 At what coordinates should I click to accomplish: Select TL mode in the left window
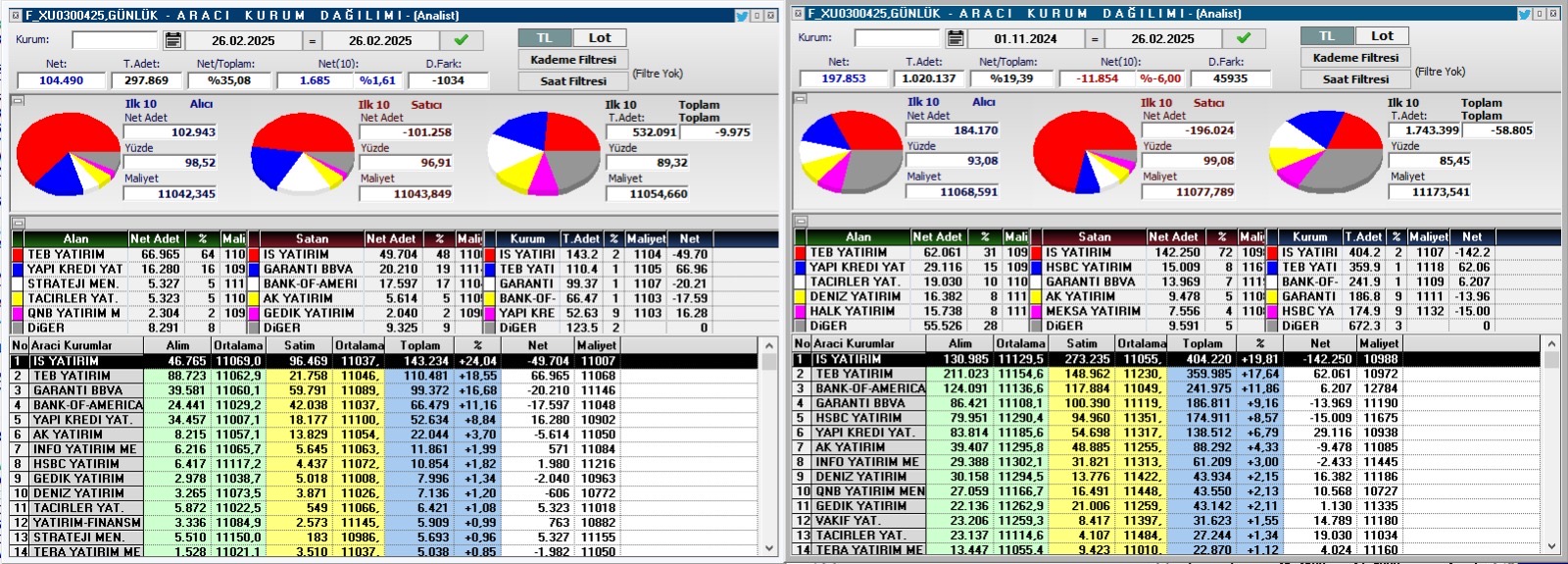coord(544,38)
